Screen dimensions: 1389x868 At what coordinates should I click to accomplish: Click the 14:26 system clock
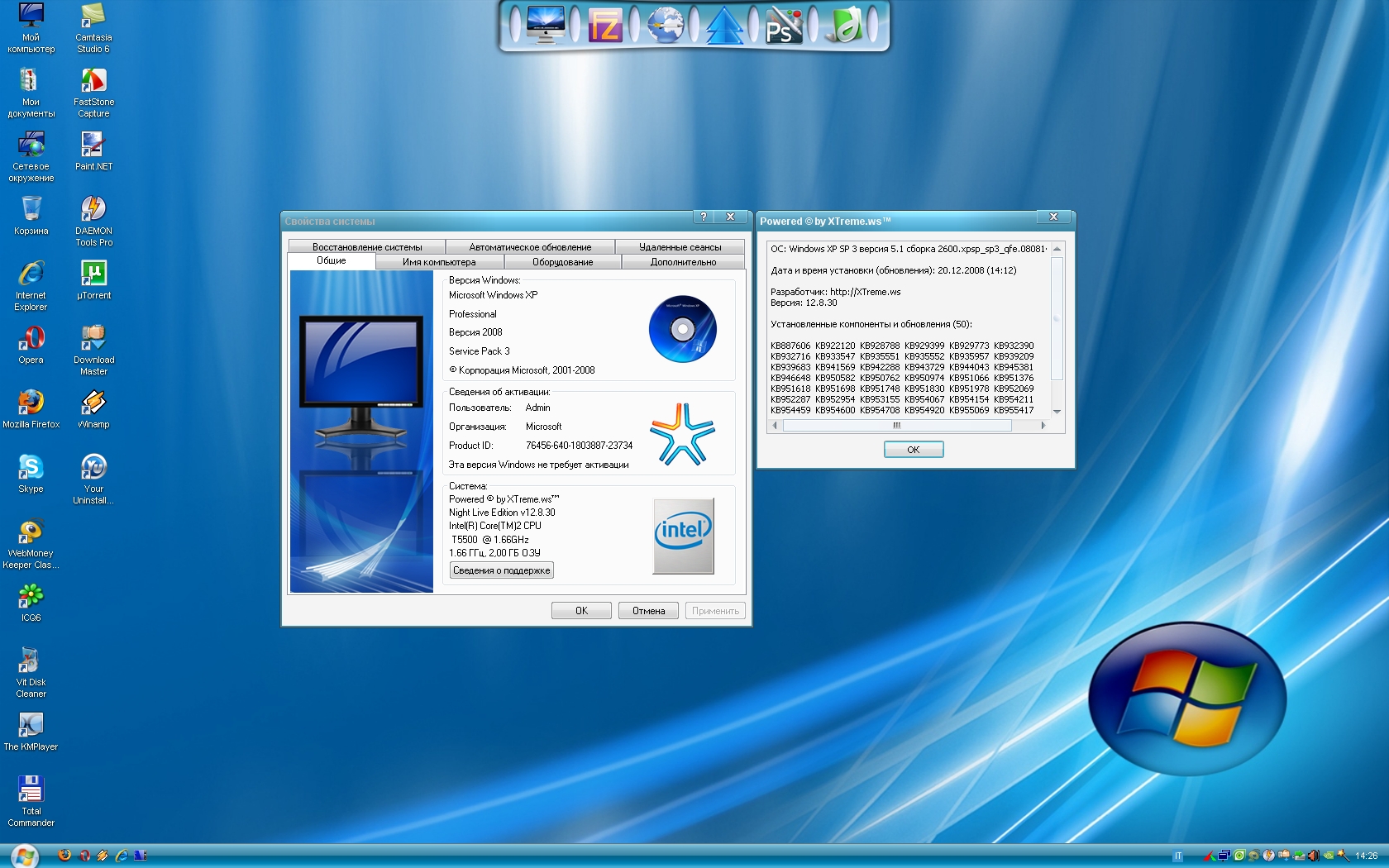1367,856
